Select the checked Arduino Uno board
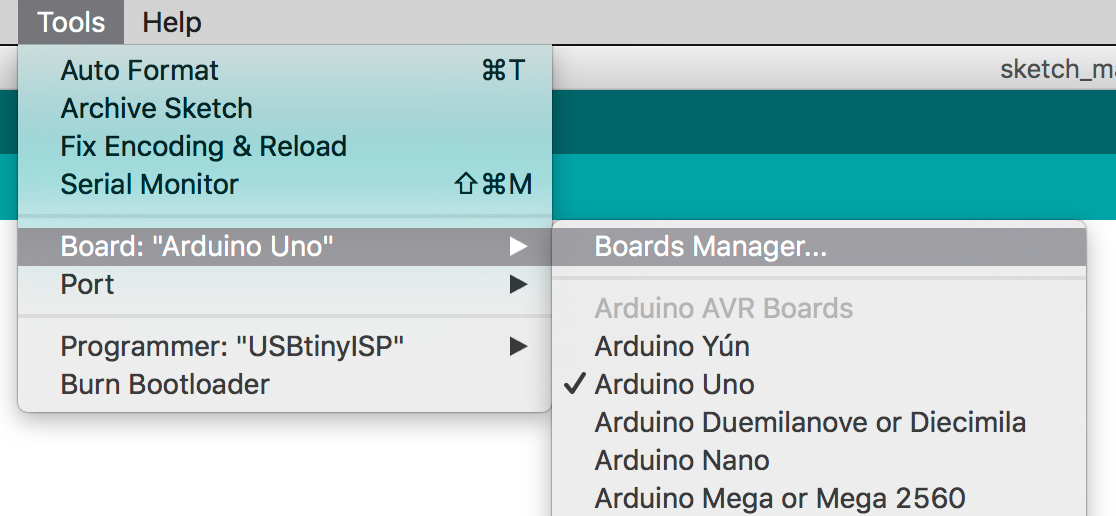This screenshot has height=516, width=1116. (x=675, y=384)
